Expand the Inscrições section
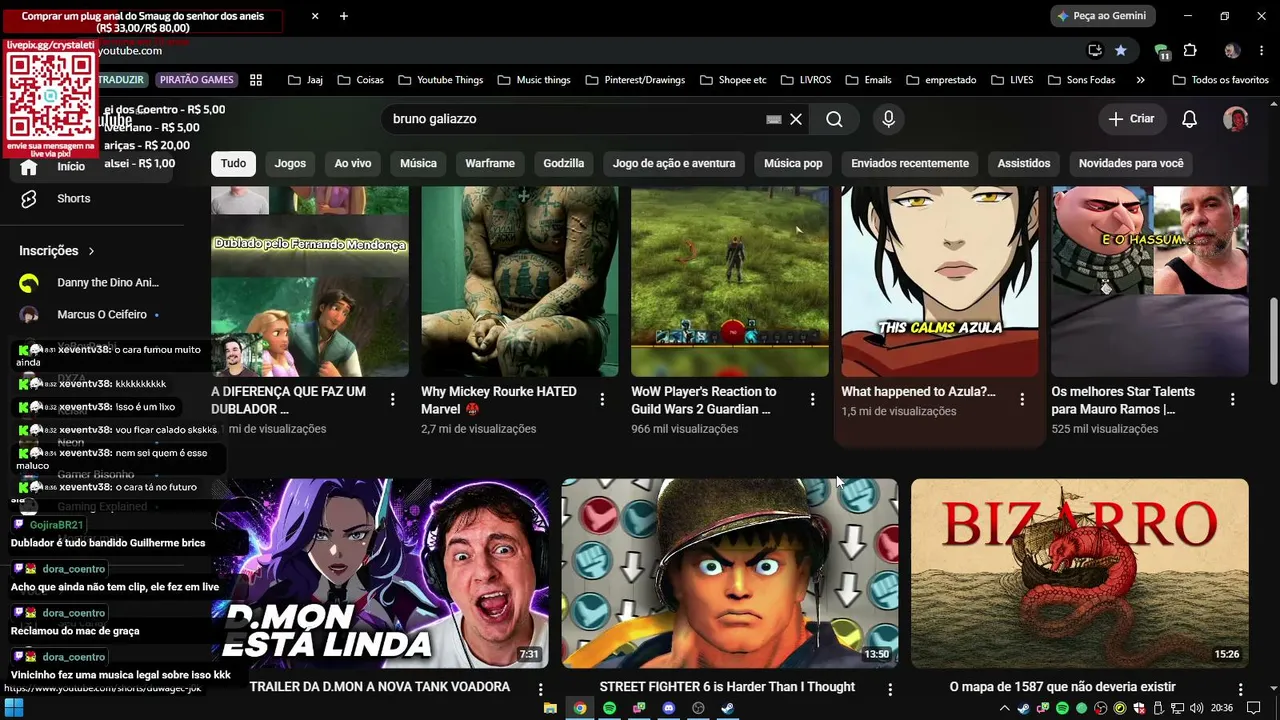The height and width of the screenshot is (720, 1280). click(57, 251)
